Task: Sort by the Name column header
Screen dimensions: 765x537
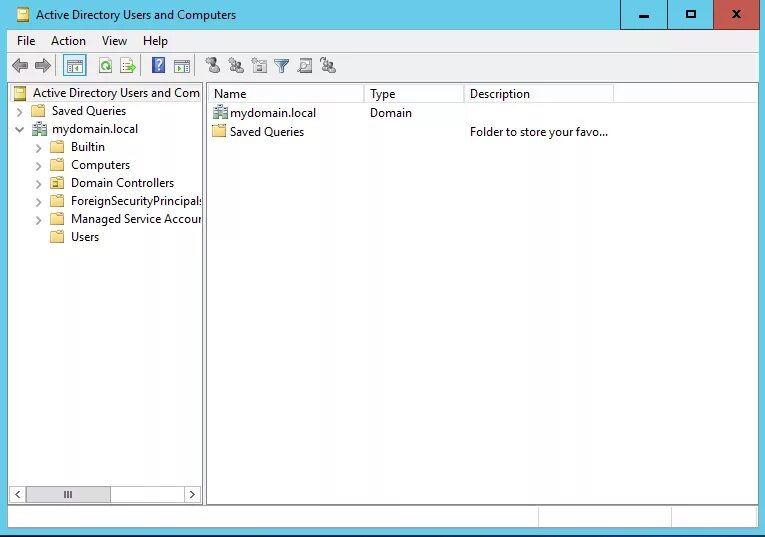Action: tap(286, 94)
